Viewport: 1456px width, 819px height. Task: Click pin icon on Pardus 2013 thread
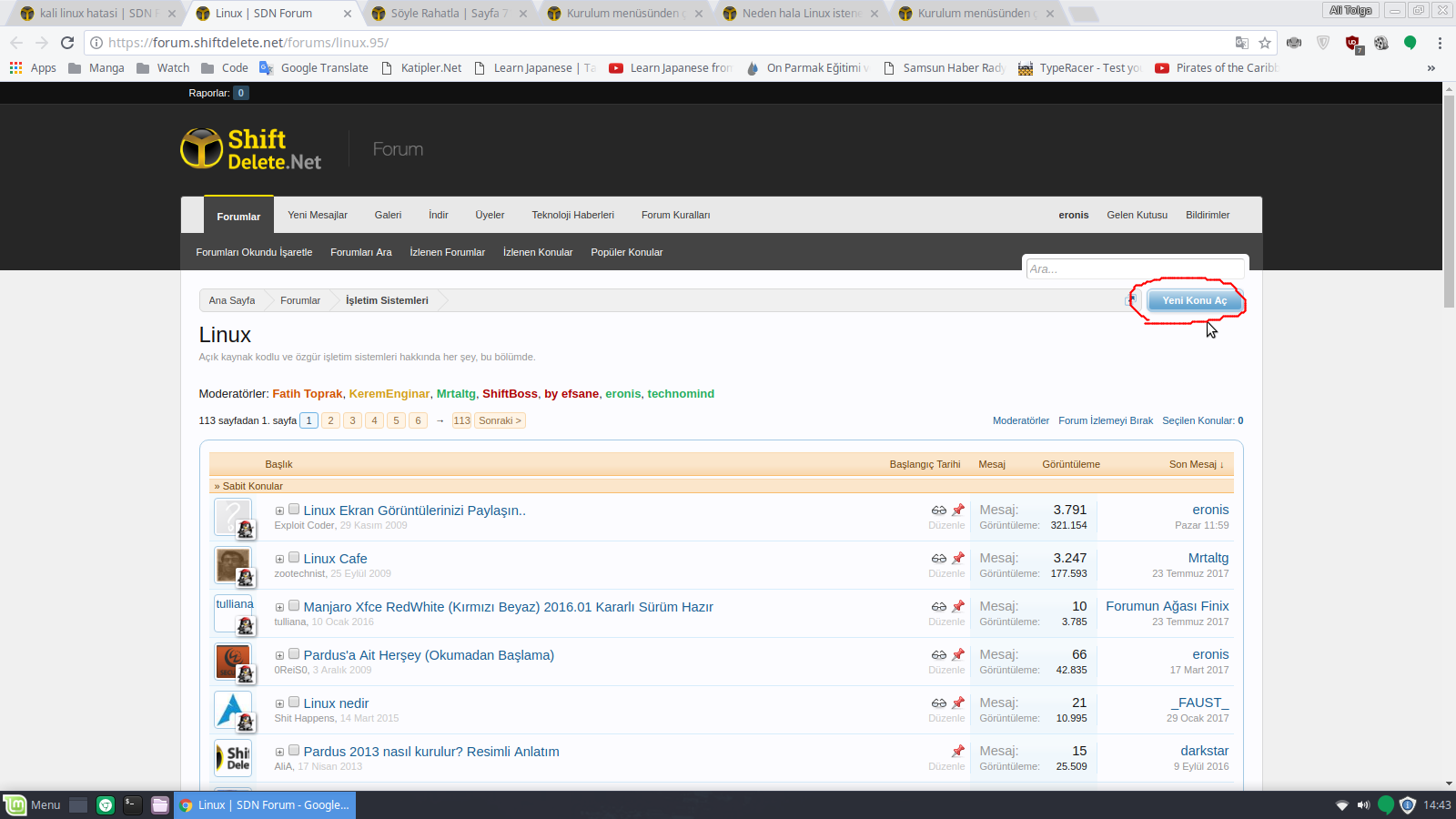tap(958, 752)
